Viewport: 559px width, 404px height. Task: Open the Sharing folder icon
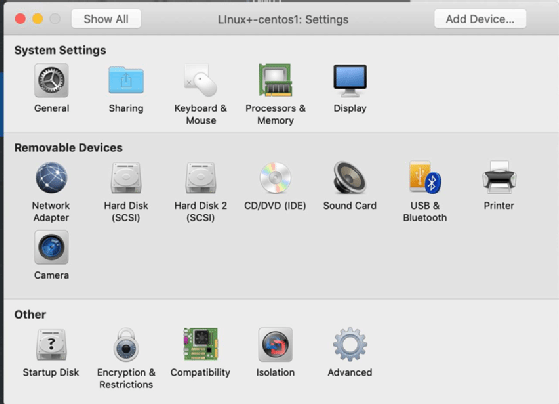pos(126,81)
